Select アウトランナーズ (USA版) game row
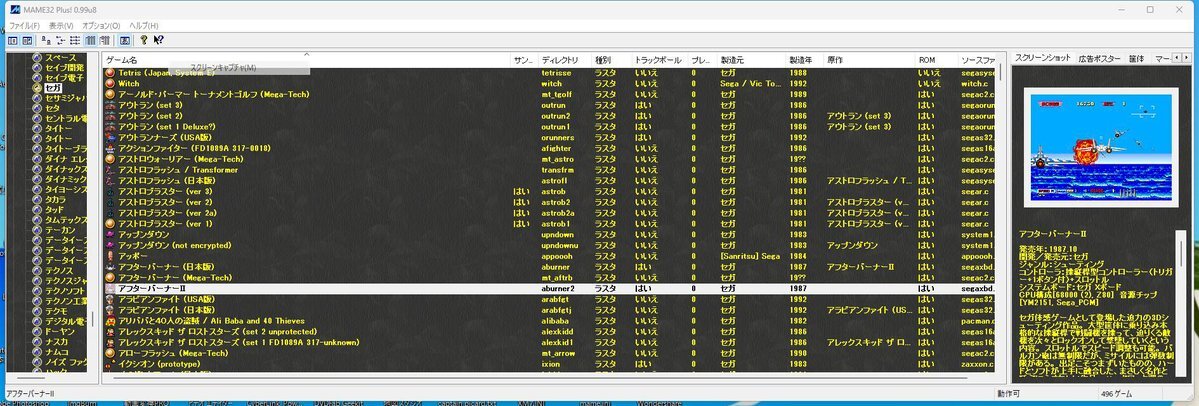Viewport: 1199px width, 406px height. point(550,138)
